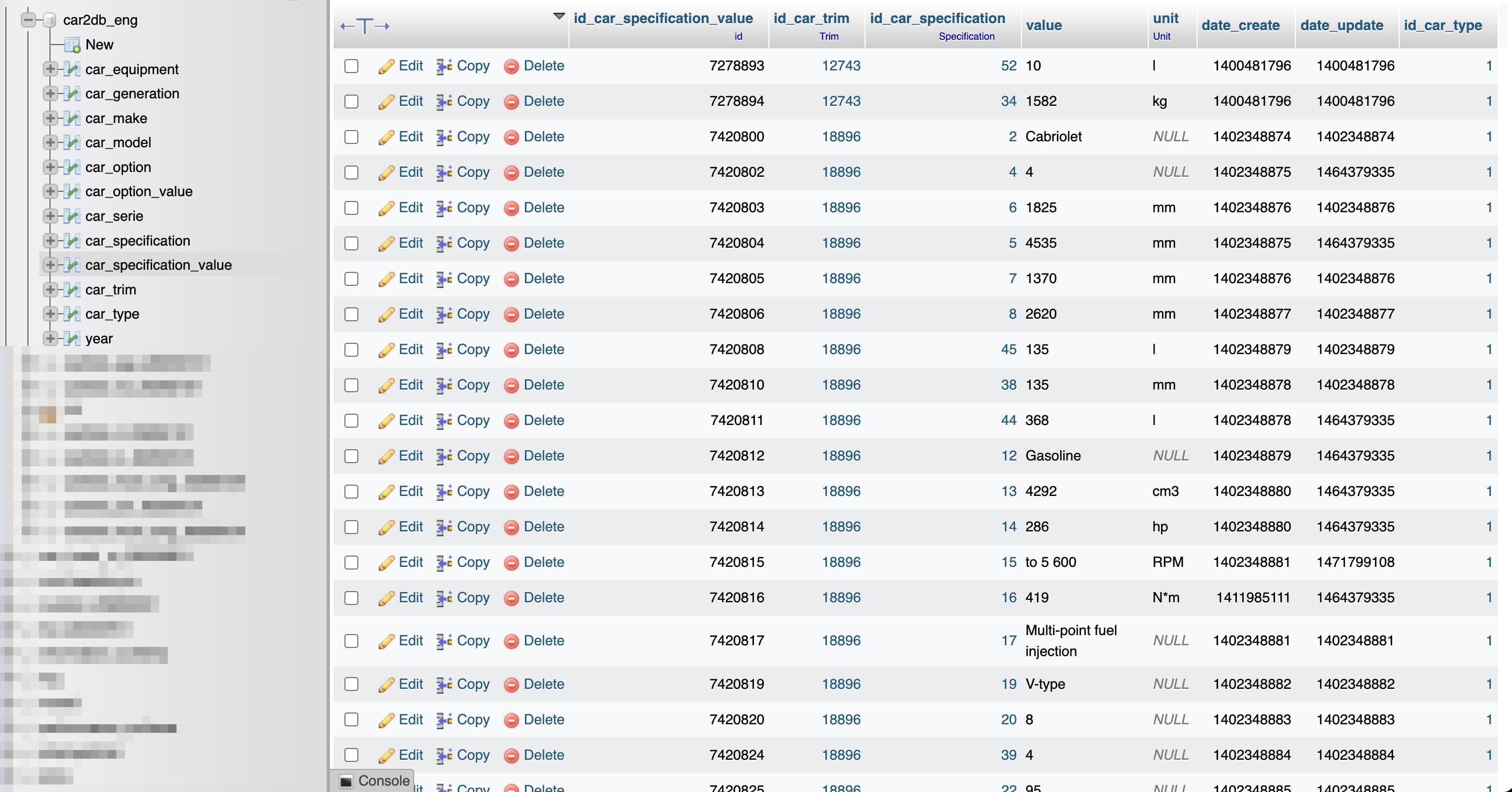This screenshot has width=1512, height=792.
Task: Click Copy link for row 7420824
Action: 473,755
